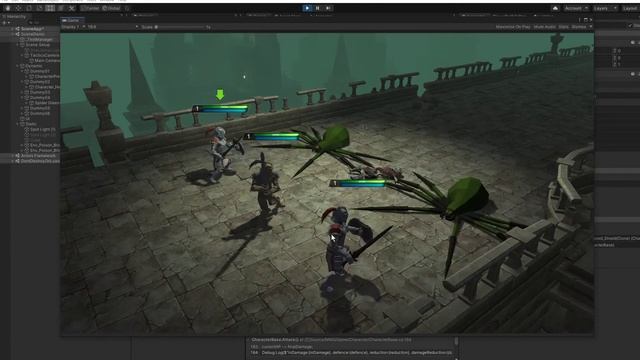Open the Account dropdown
640x360 pixels.
click(x=576, y=8)
